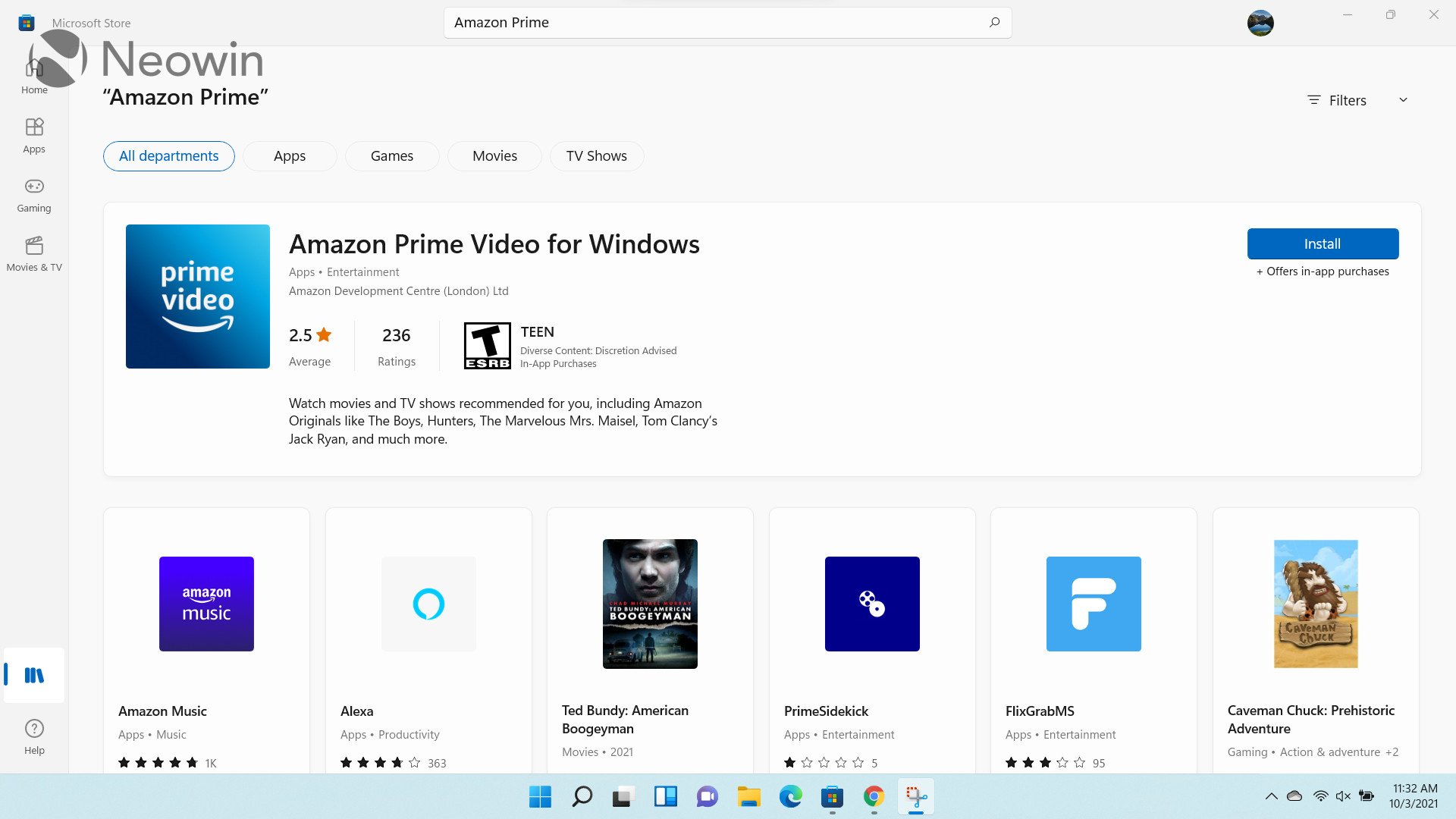This screenshot has width=1456, height=819.
Task: Click the ESRB Teen rating badge
Action: pos(488,346)
